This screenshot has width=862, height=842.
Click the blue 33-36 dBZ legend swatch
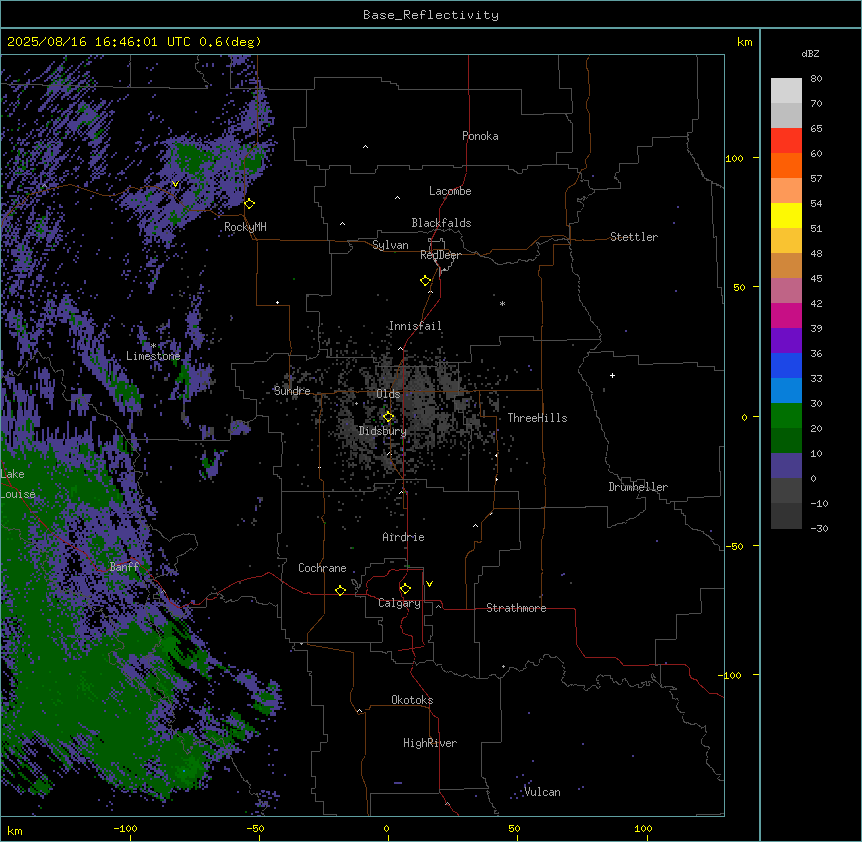pos(786,365)
